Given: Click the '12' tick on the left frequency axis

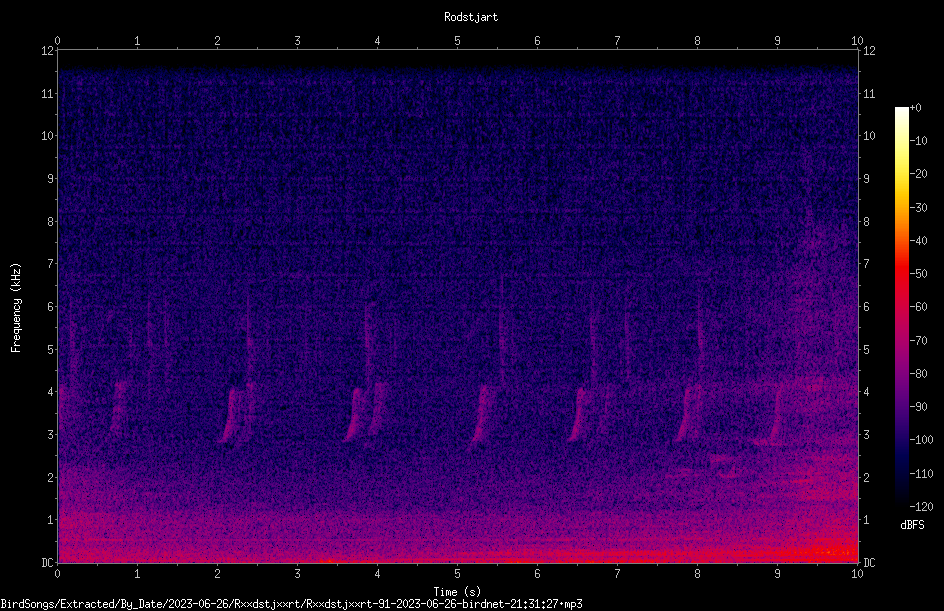Looking at the screenshot, I should pos(47,51).
